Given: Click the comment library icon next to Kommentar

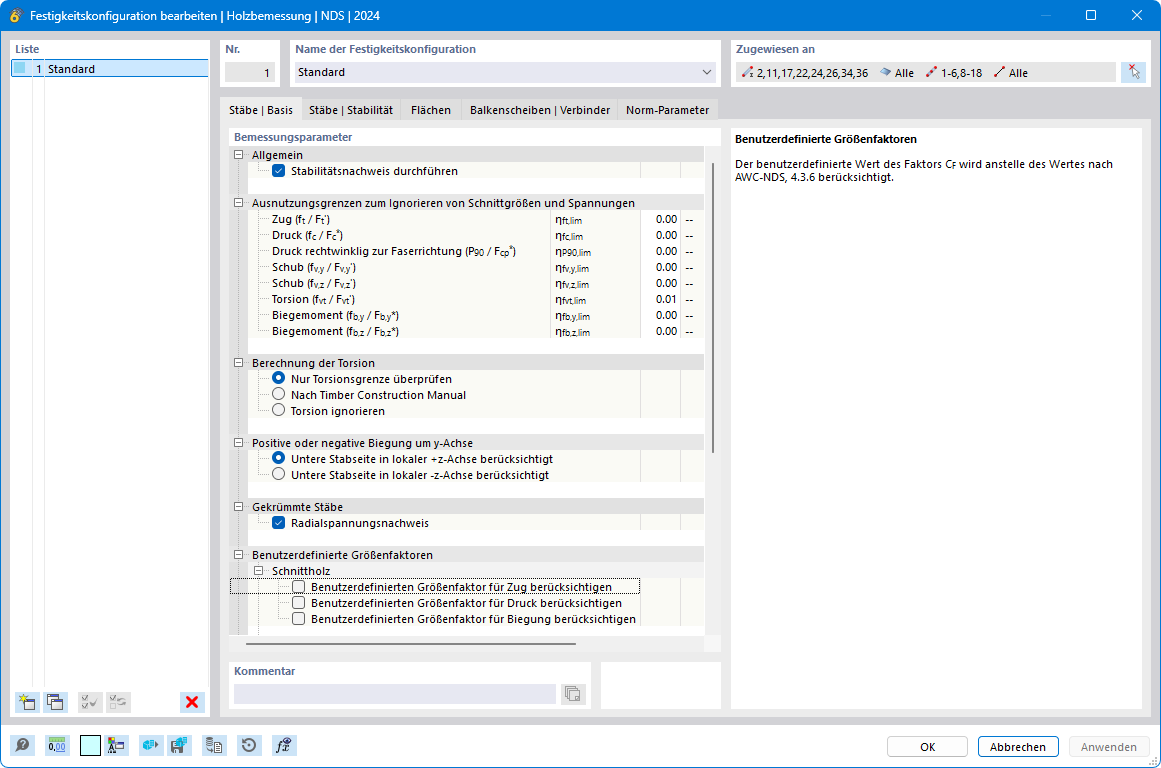Looking at the screenshot, I should (572, 694).
